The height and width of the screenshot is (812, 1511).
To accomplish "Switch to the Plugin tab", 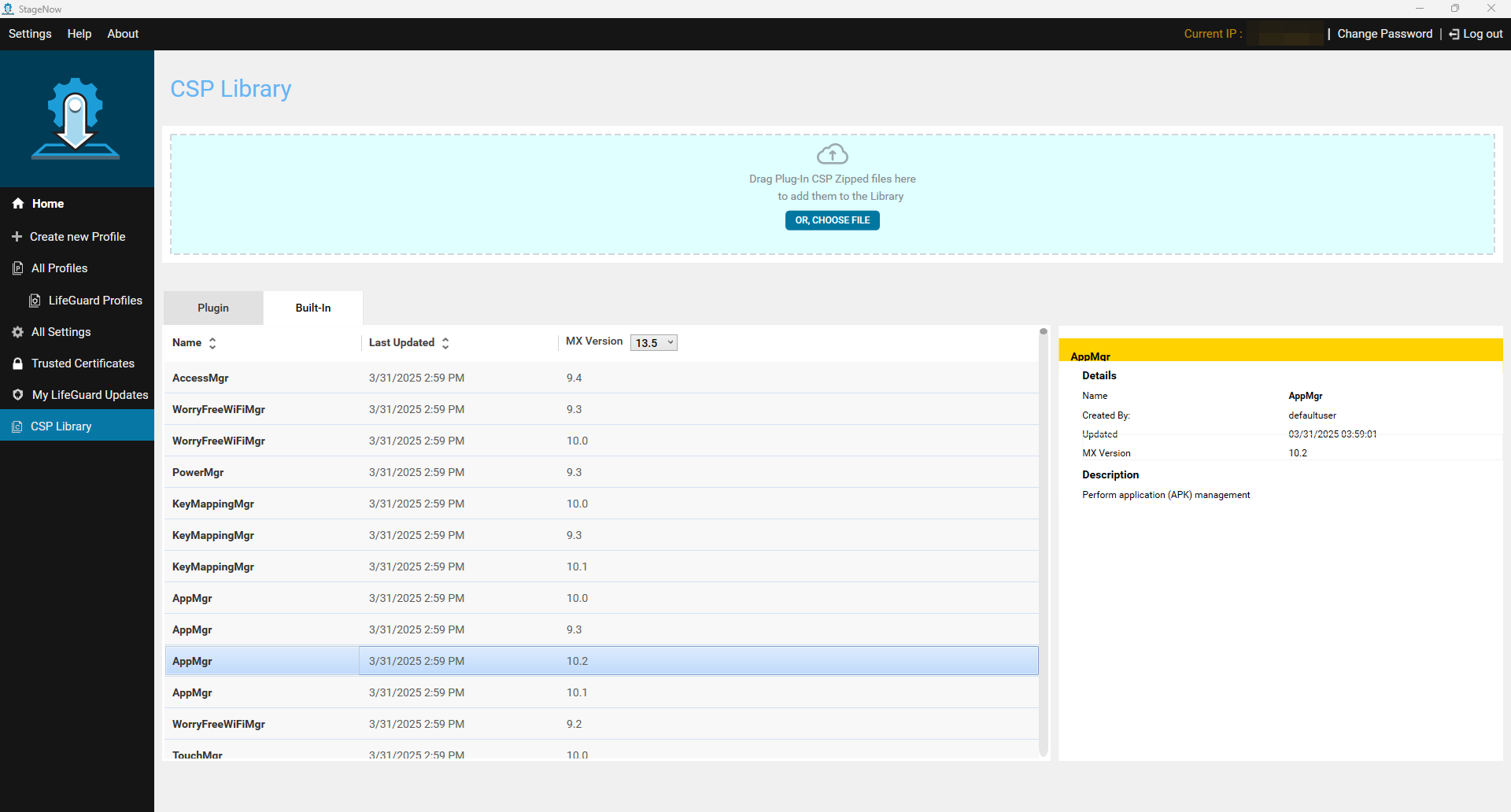I will tap(213, 308).
